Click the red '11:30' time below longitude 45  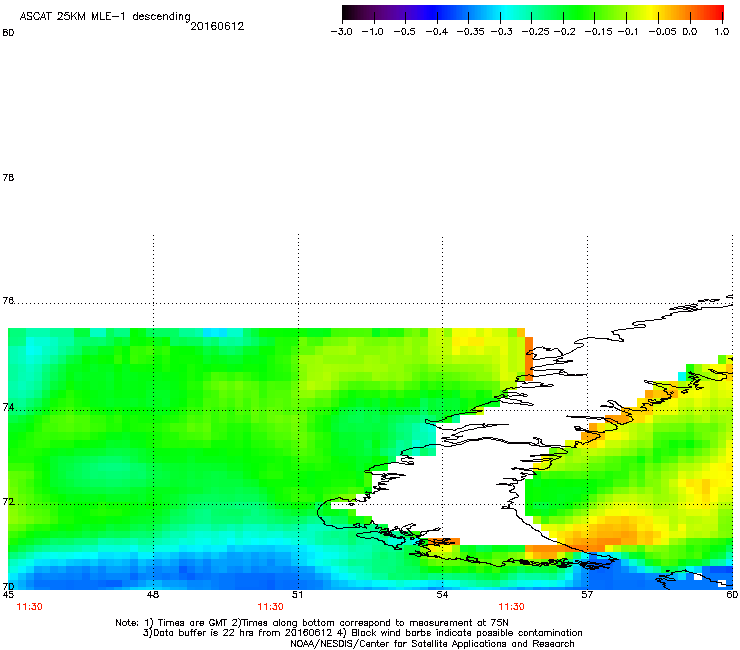[30, 607]
